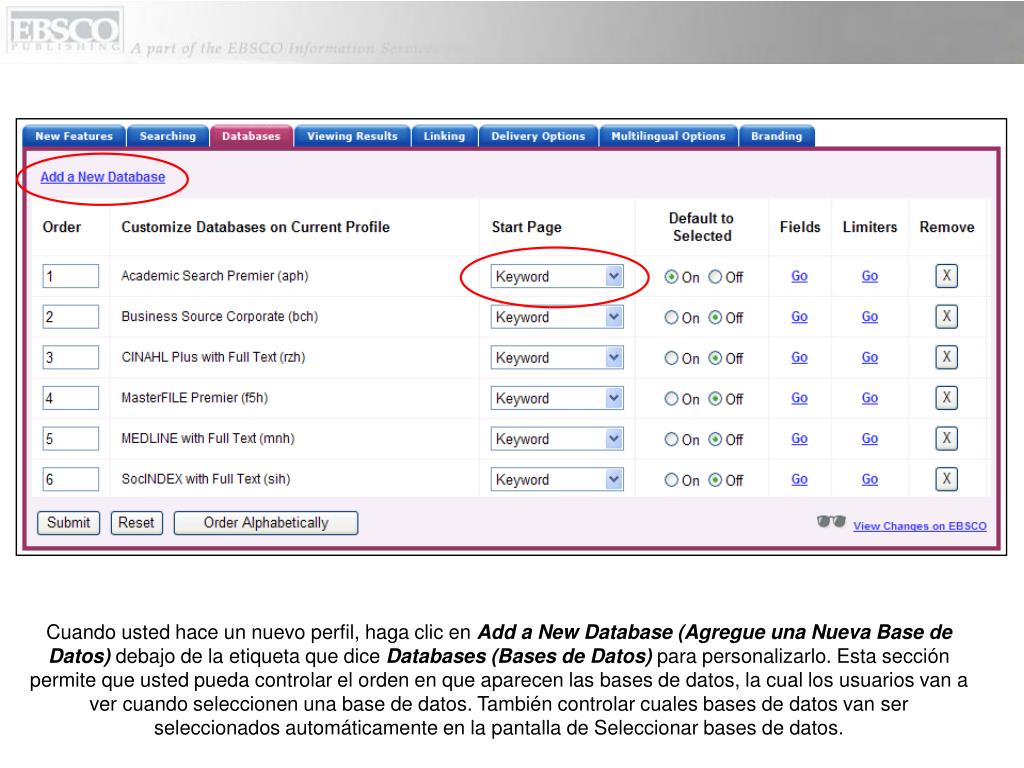Open the View Changes on EBSCO link
The height and width of the screenshot is (768, 1024).
[920, 526]
